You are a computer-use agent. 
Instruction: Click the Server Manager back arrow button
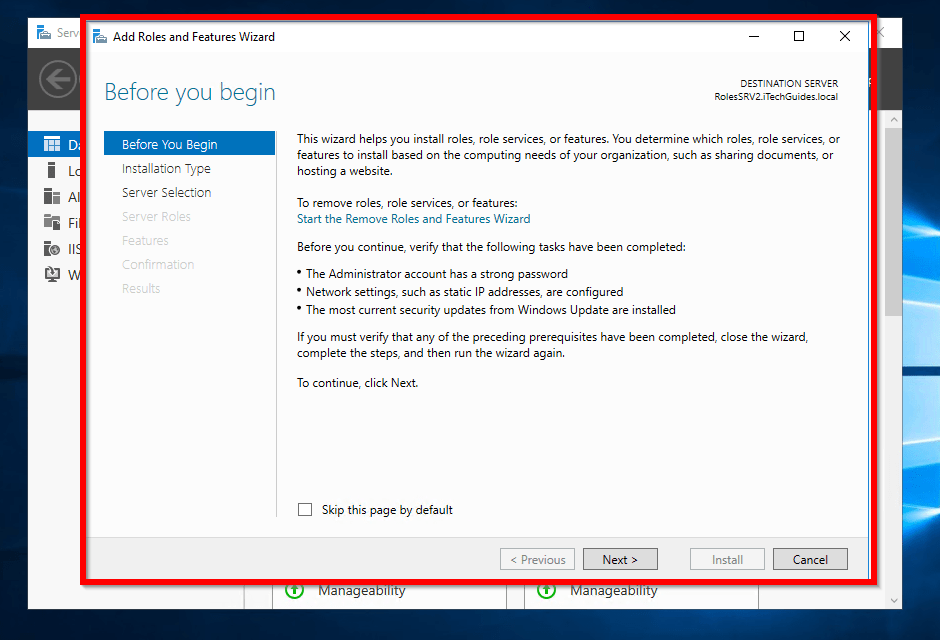[x=58, y=78]
